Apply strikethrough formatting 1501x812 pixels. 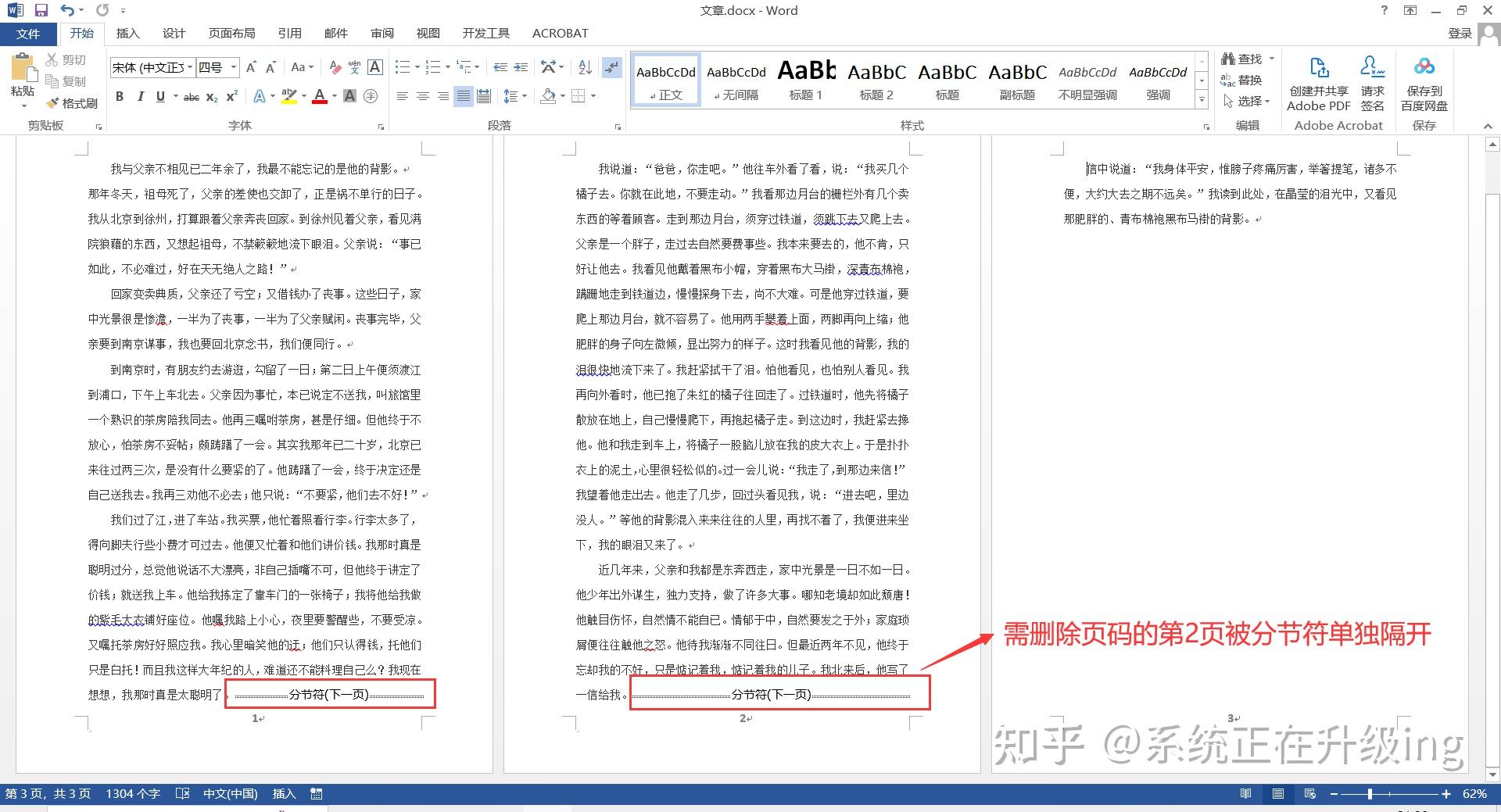point(192,96)
